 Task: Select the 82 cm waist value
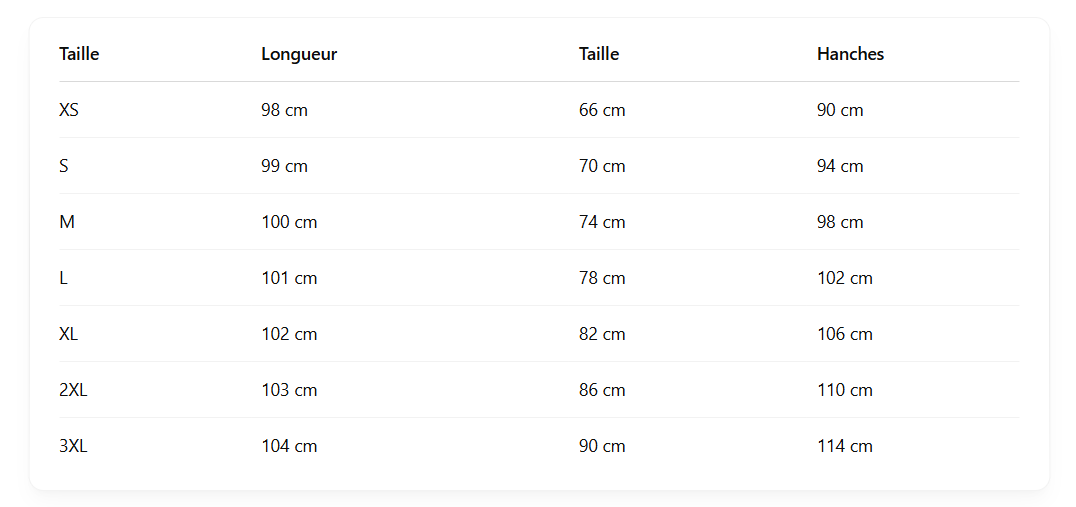tap(602, 334)
